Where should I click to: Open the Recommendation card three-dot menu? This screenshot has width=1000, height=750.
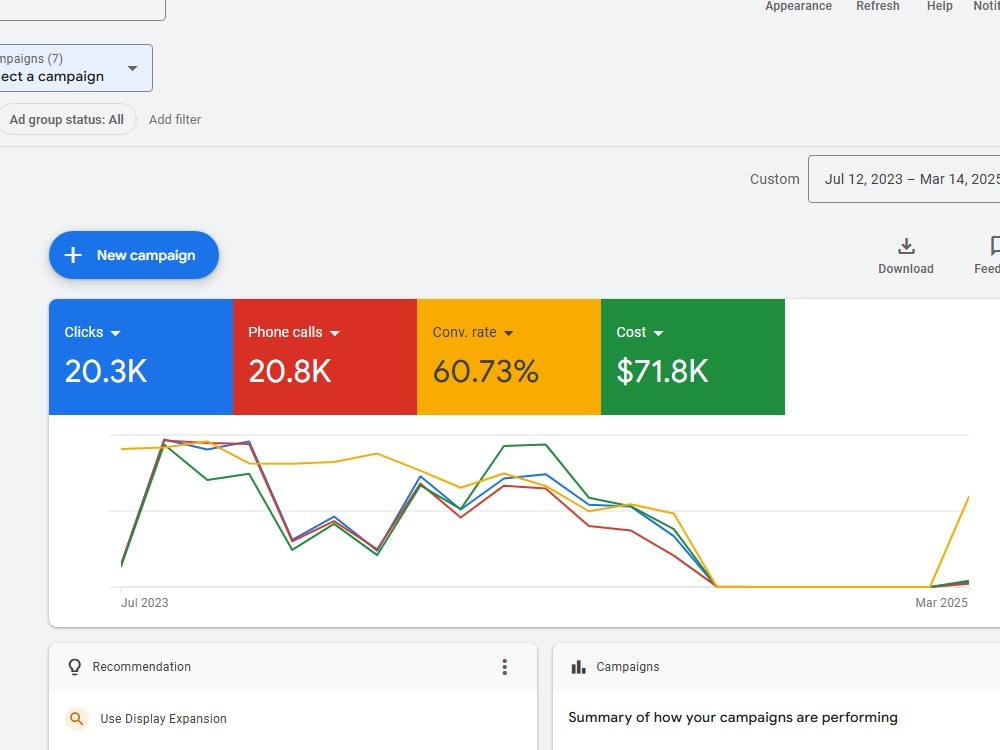[504, 667]
